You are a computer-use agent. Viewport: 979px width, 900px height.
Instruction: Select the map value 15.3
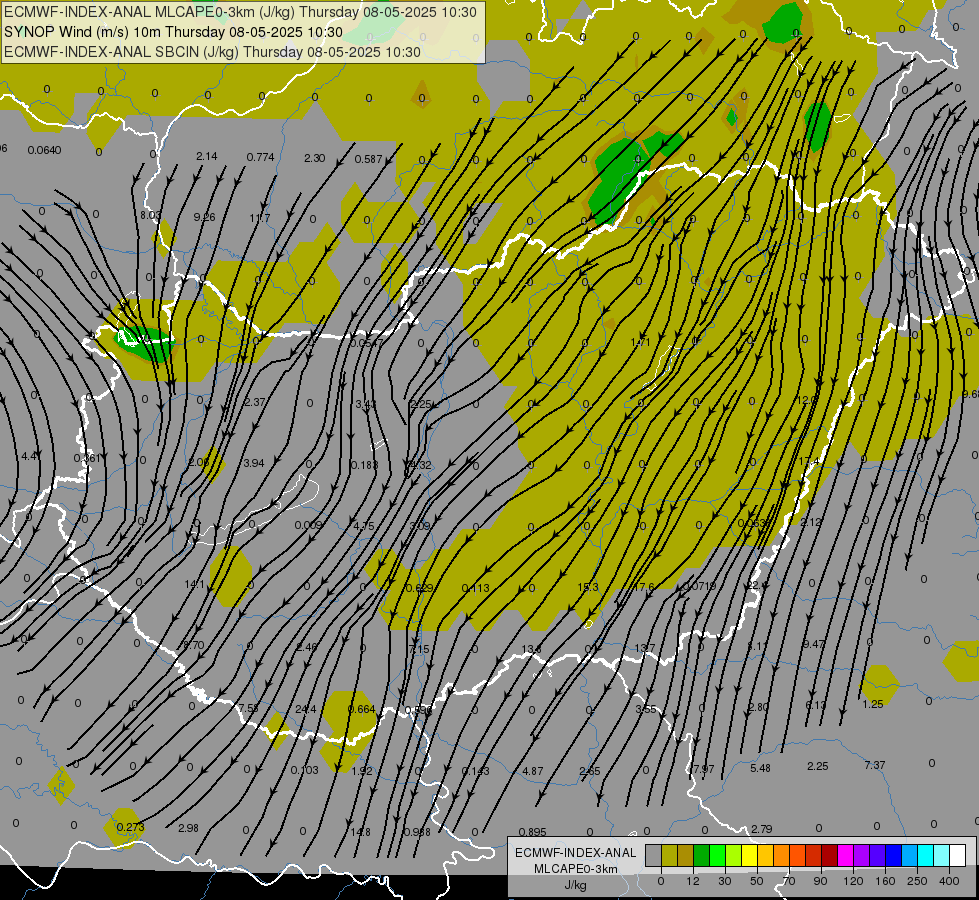pyautogui.click(x=588, y=586)
